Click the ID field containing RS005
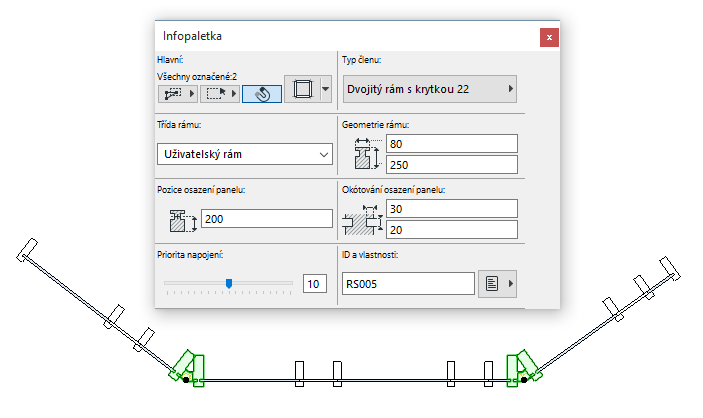 tap(408, 284)
